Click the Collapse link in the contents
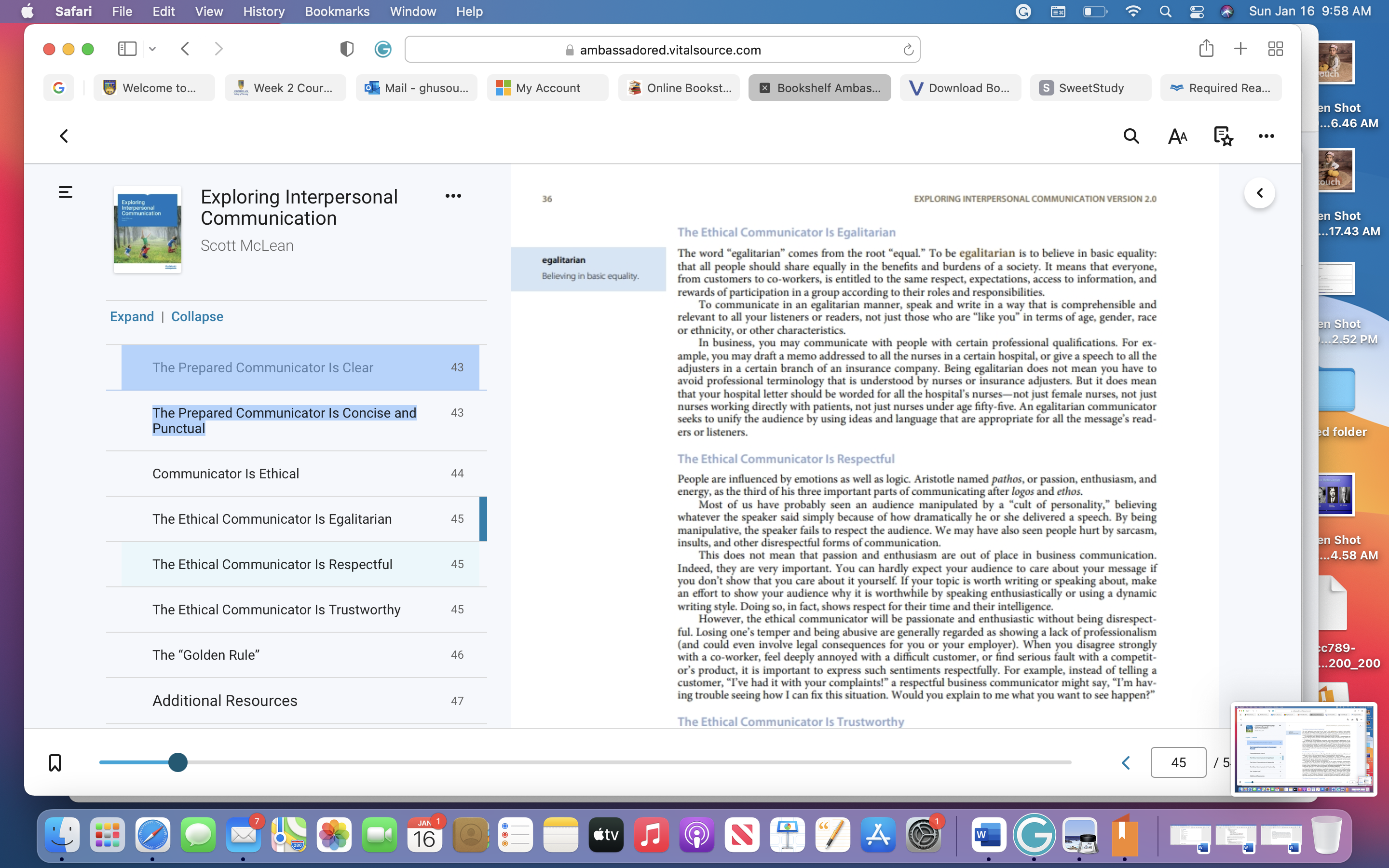This screenshot has width=1389, height=868. (197, 316)
